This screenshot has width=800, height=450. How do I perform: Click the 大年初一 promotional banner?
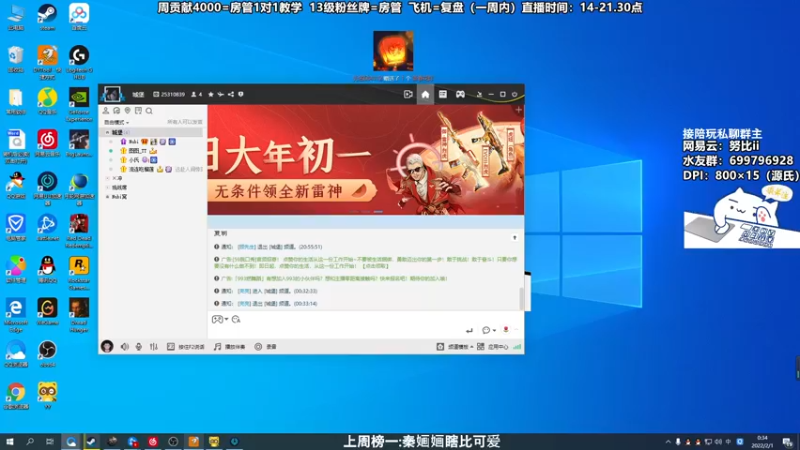click(x=365, y=160)
